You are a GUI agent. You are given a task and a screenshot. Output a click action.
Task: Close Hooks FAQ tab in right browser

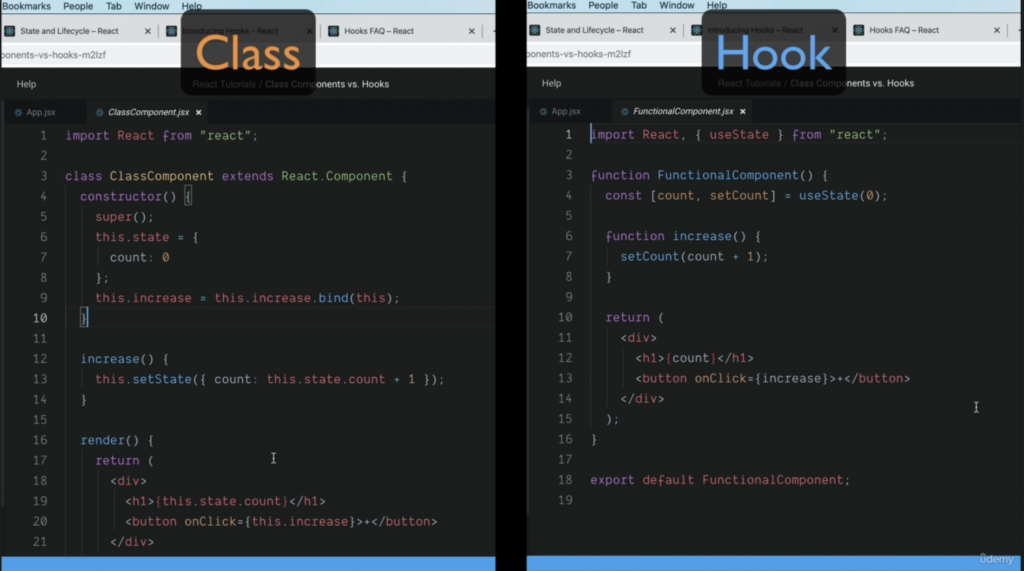pyautogui.click(x=997, y=30)
